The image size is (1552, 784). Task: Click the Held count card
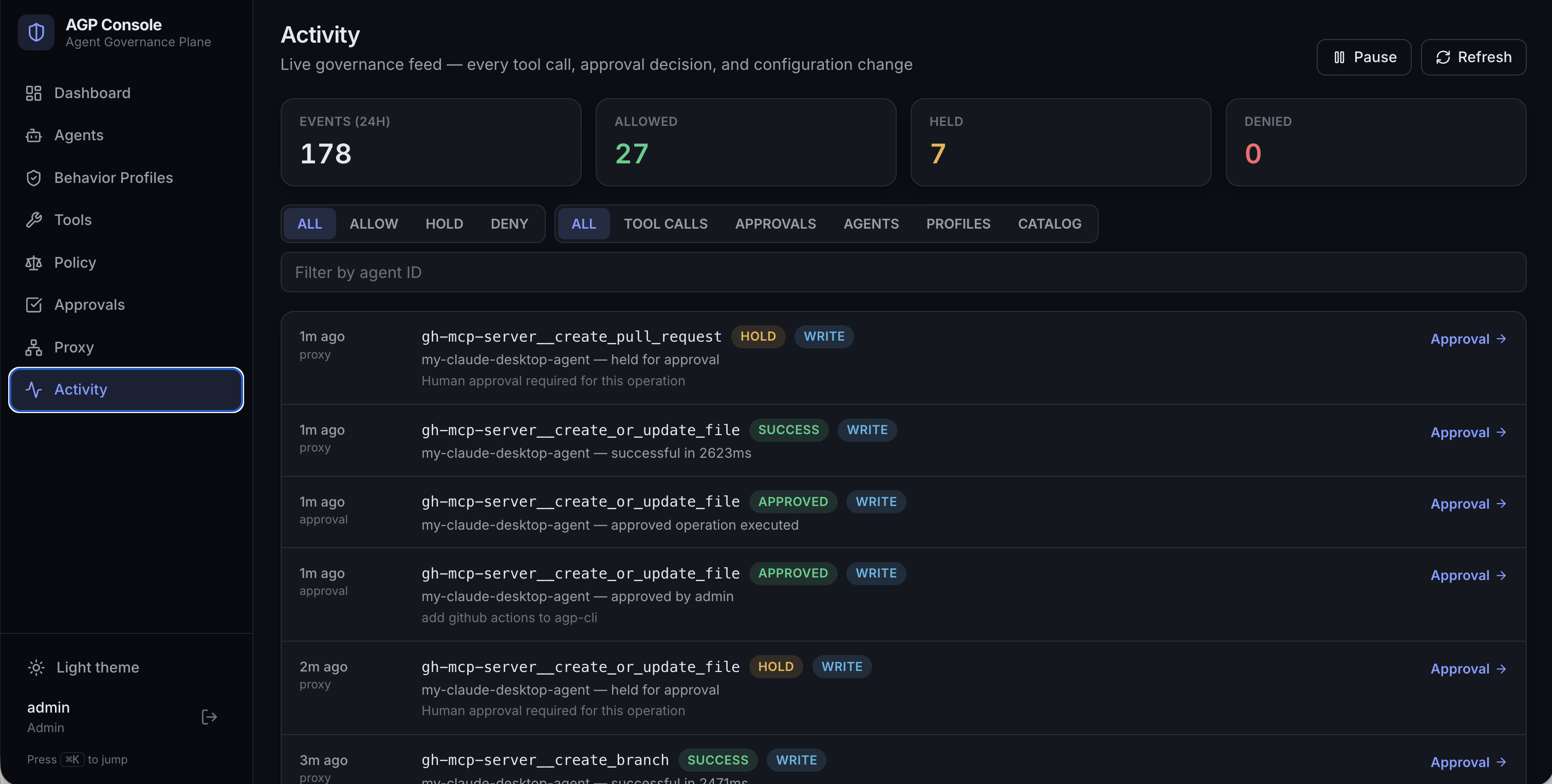coord(1061,143)
